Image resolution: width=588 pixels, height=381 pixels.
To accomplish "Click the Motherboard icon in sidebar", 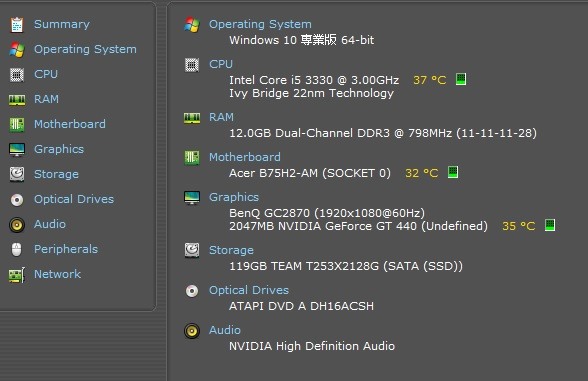I will click(x=17, y=124).
